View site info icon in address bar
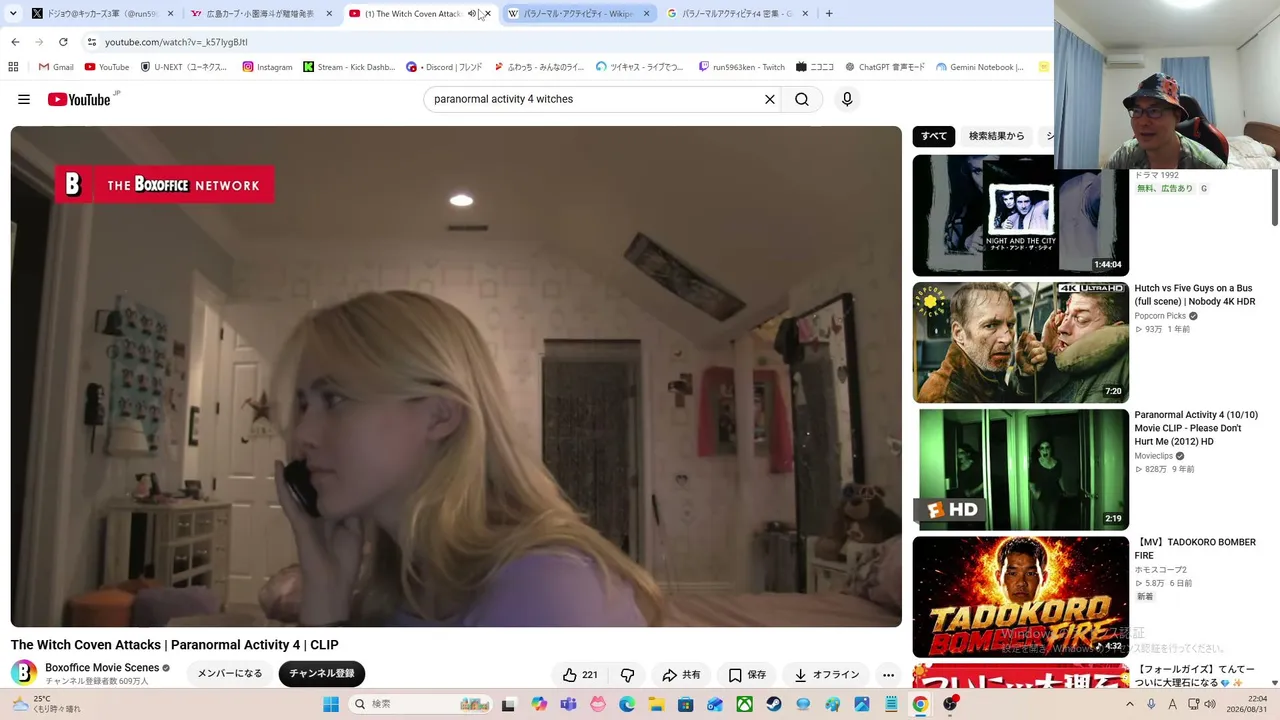The width and height of the screenshot is (1280, 720). tap(92, 42)
